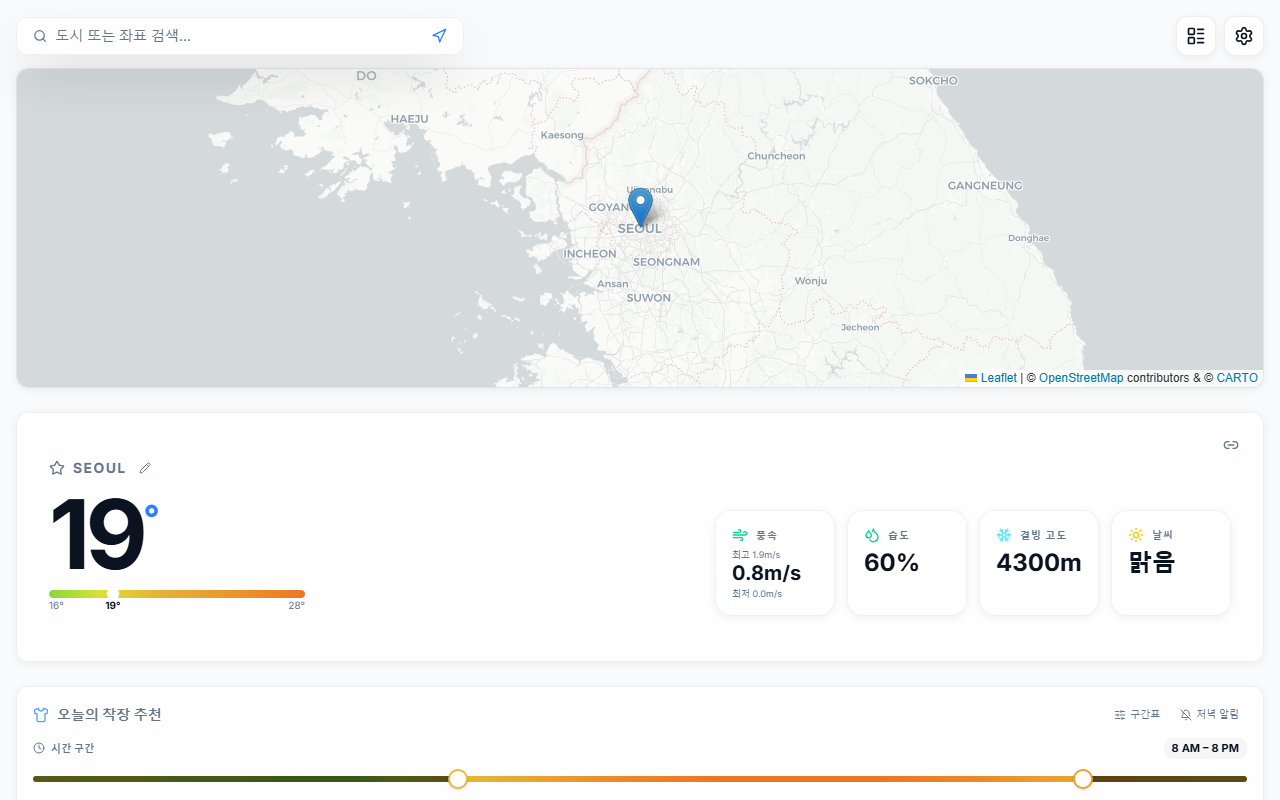Use the current location arrow icon

coord(439,36)
